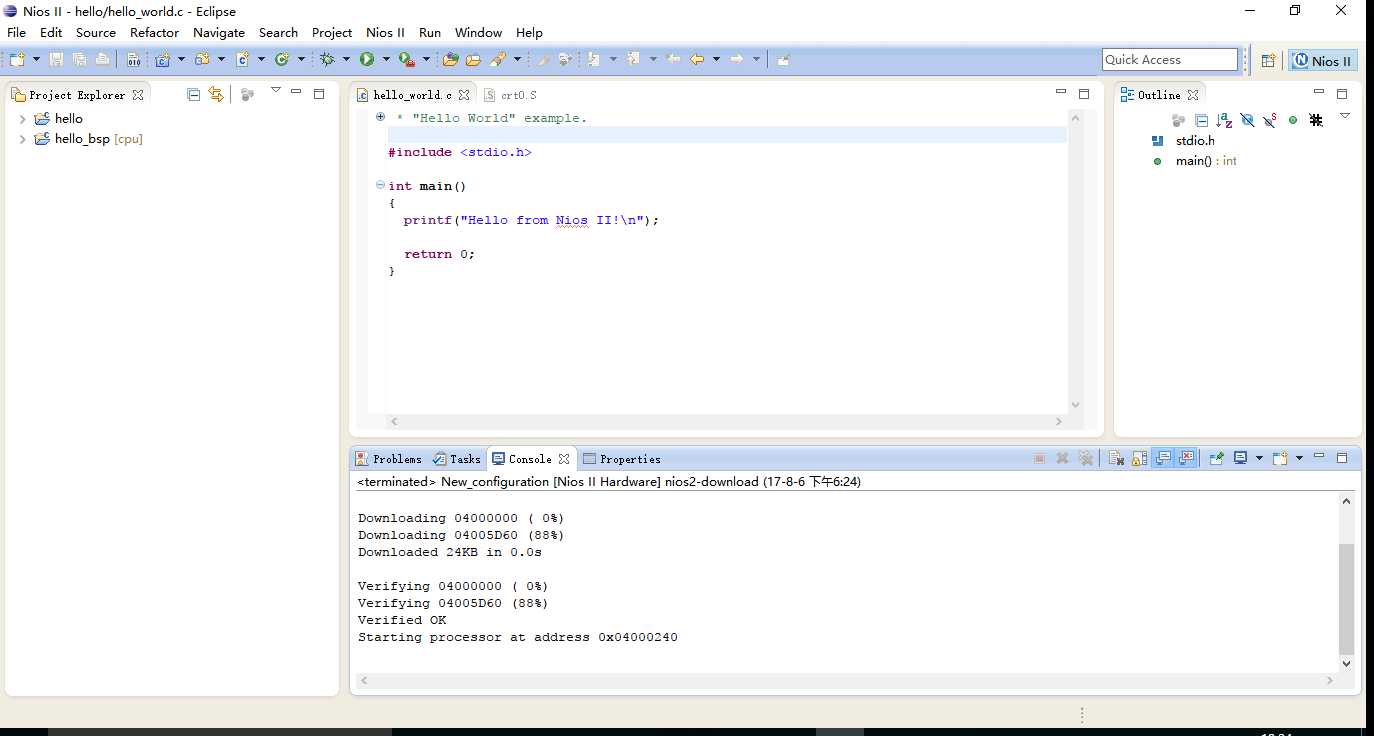Image resolution: width=1374 pixels, height=736 pixels.
Task: Click the Outline group includes icon
Action: 1178,120
